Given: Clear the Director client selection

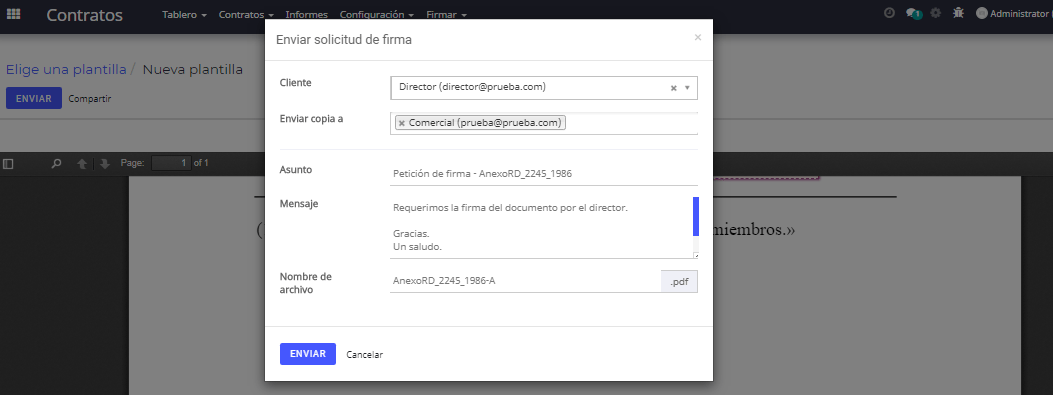Looking at the screenshot, I should tap(674, 88).
